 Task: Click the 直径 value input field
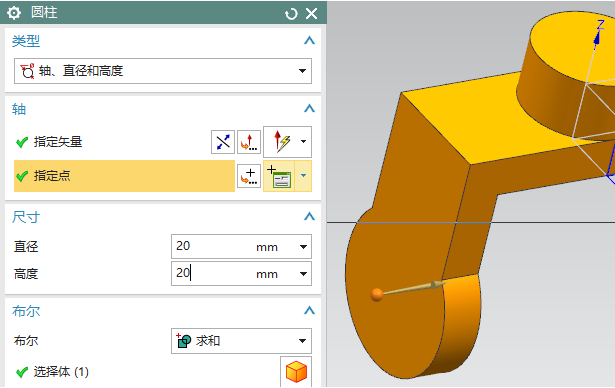click(241, 247)
